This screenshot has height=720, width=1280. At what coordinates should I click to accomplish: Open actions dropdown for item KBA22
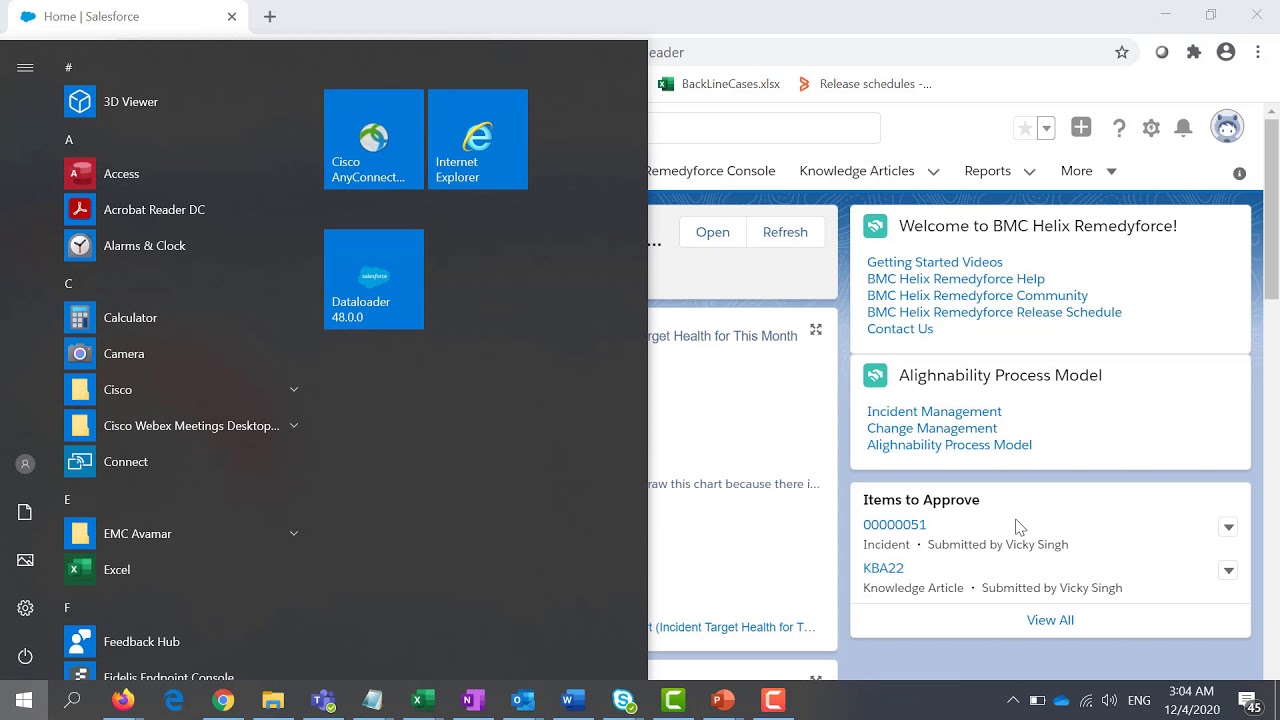pyautogui.click(x=1228, y=571)
